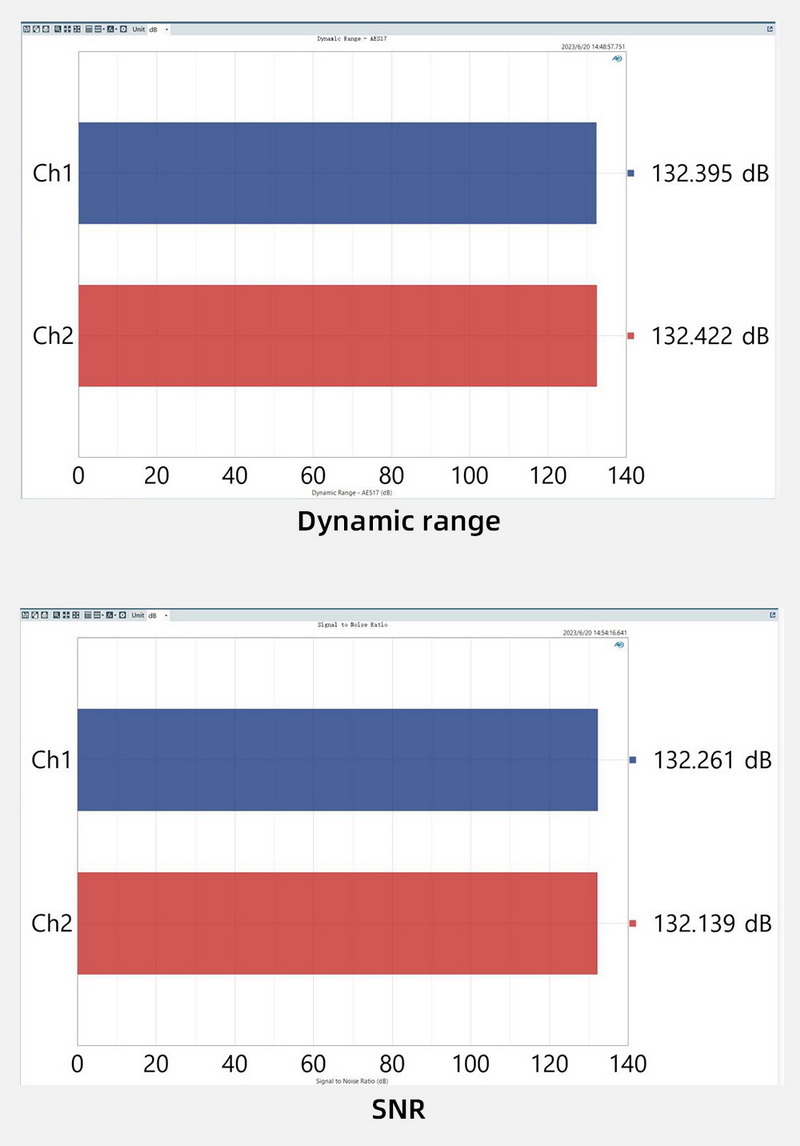Click the blue Ch1 bar in Dynamic Range chart
The height and width of the screenshot is (1146, 800).
coord(337,173)
